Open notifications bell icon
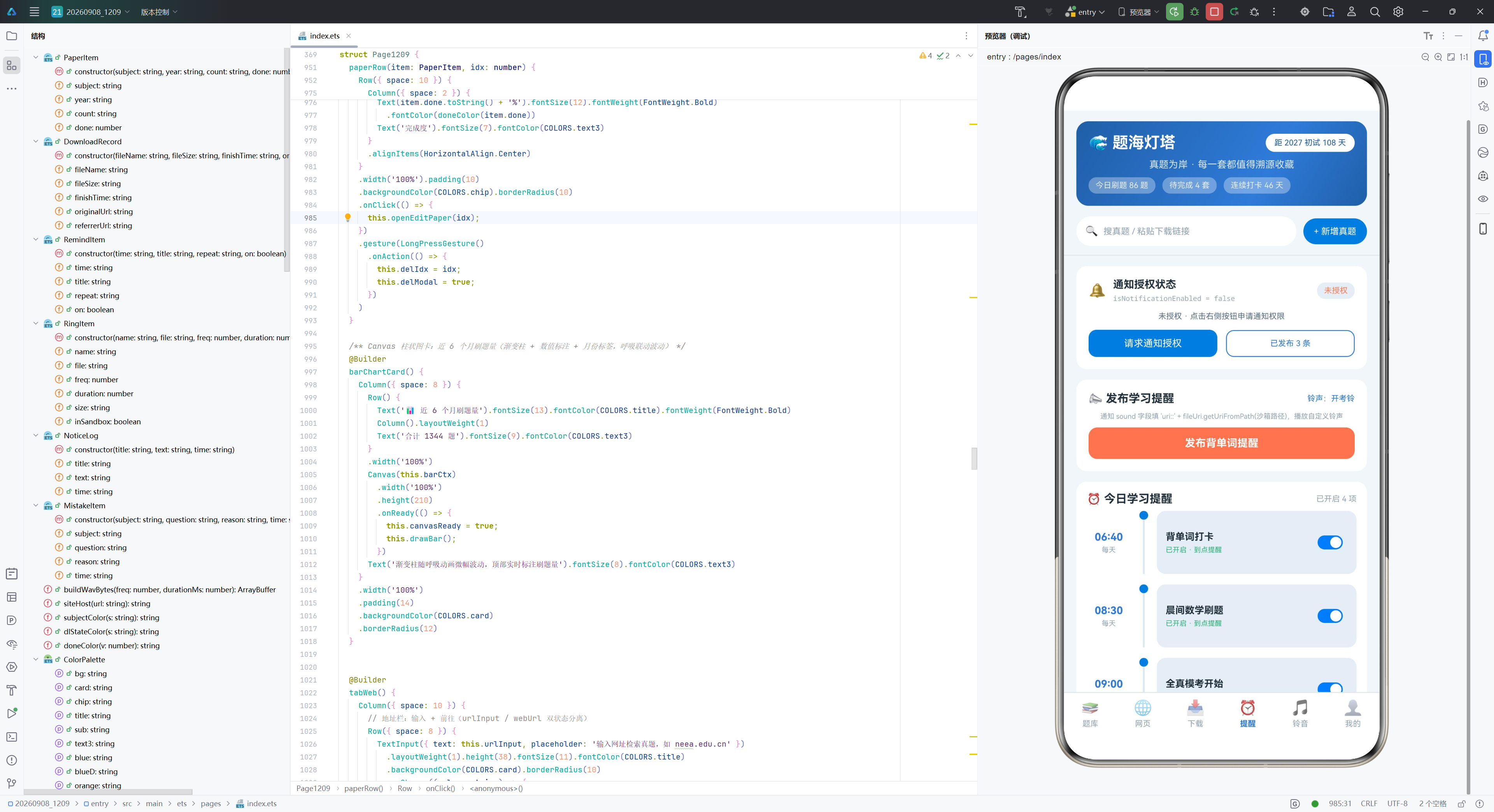The width and height of the screenshot is (1494, 812). [1483, 36]
